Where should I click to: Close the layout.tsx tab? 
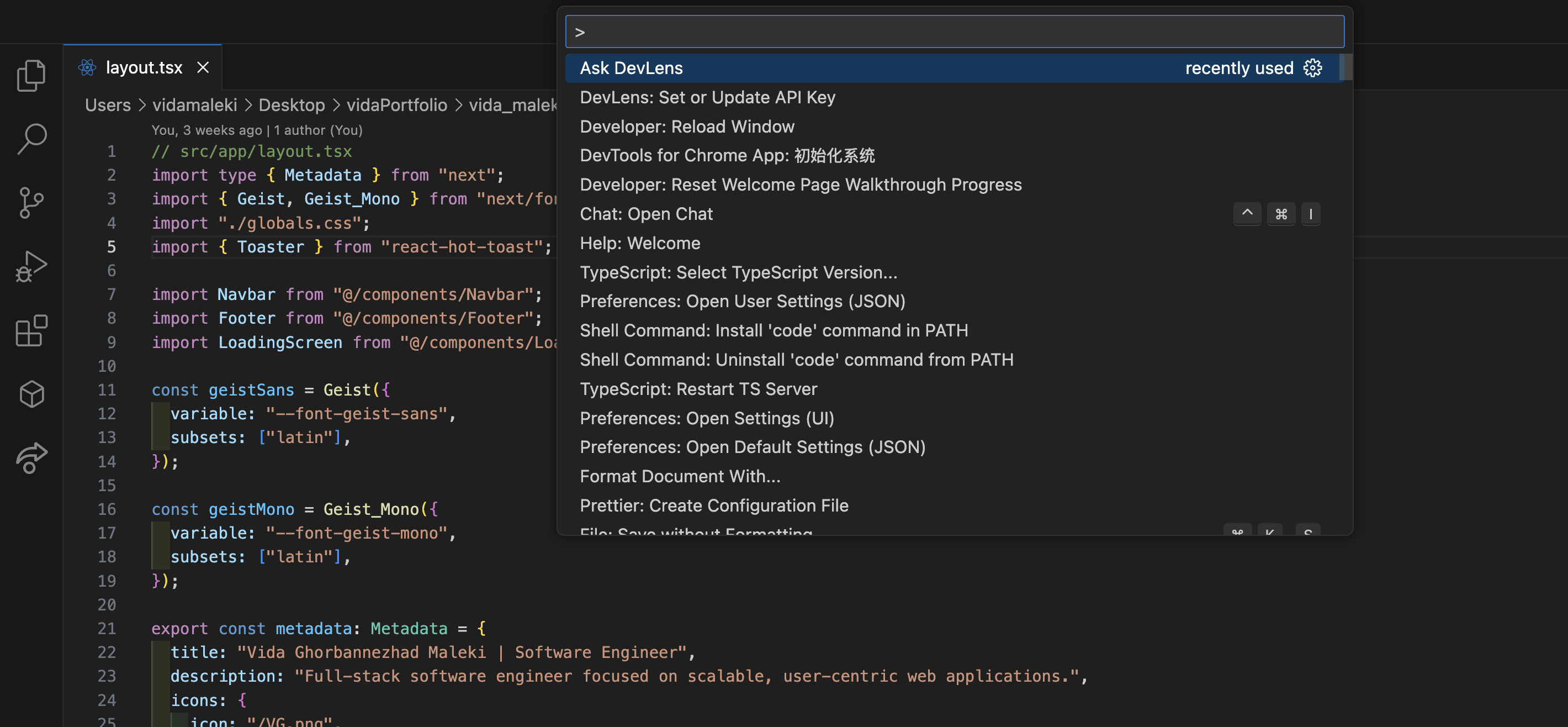[203, 67]
